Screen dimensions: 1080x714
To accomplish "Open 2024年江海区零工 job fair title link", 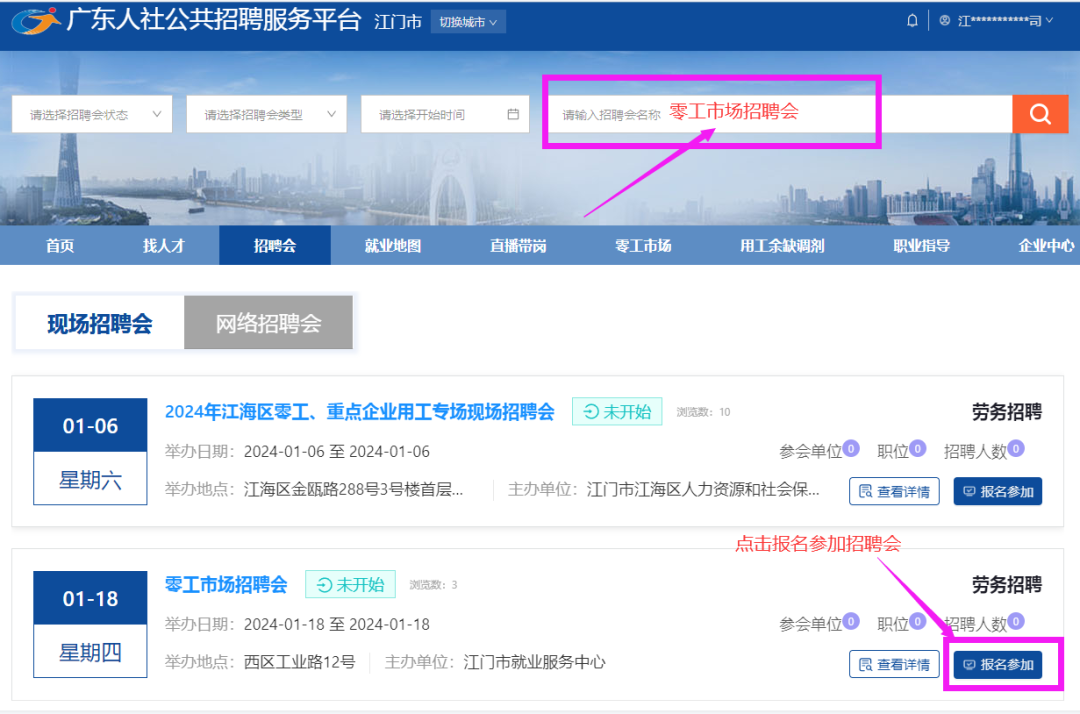I will pyautogui.click(x=359, y=411).
